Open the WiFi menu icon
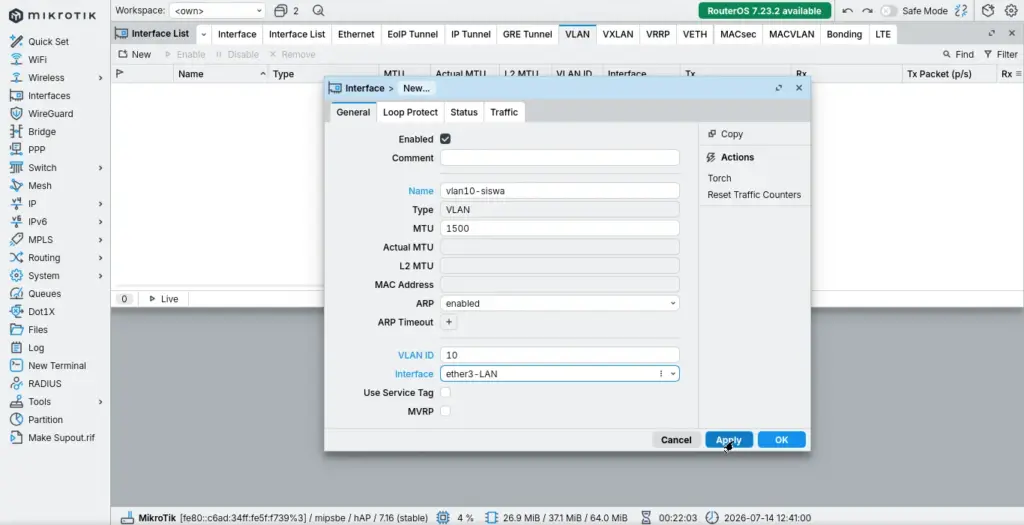Viewport: 1024px width, 525px height. pos(16,59)
